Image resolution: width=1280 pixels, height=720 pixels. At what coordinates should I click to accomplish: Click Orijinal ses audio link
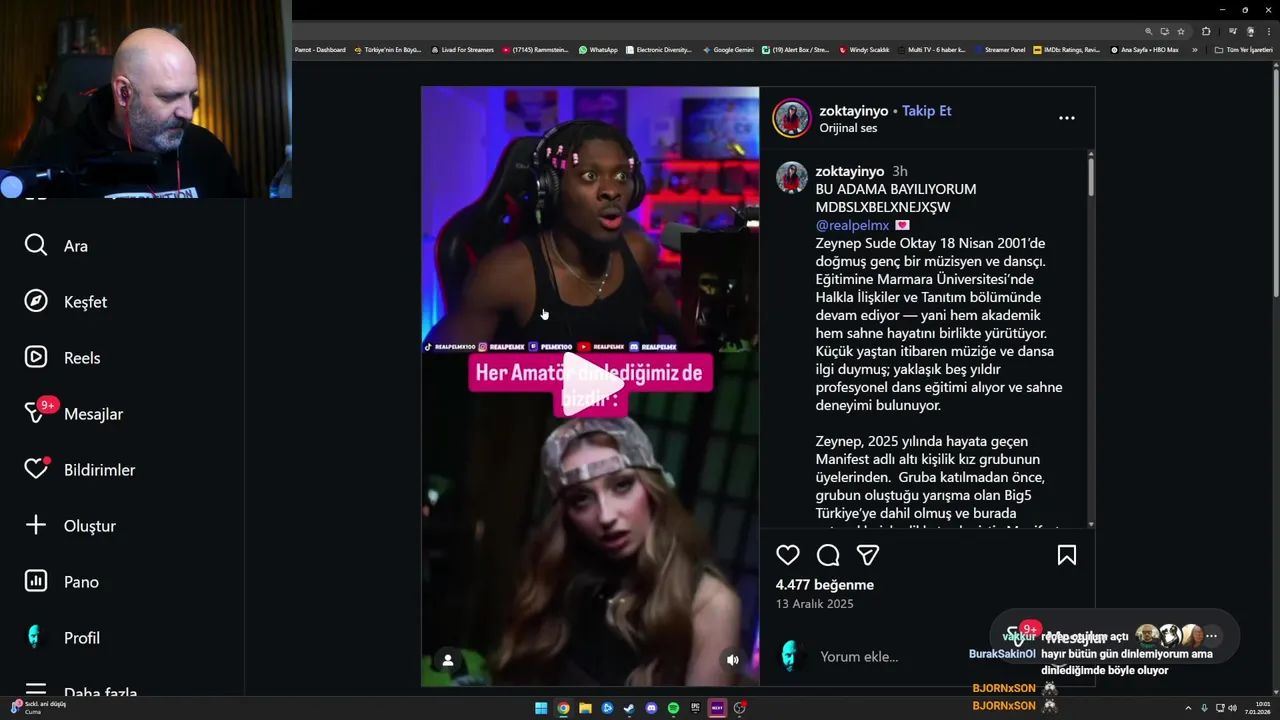click(x=848, y=128)
